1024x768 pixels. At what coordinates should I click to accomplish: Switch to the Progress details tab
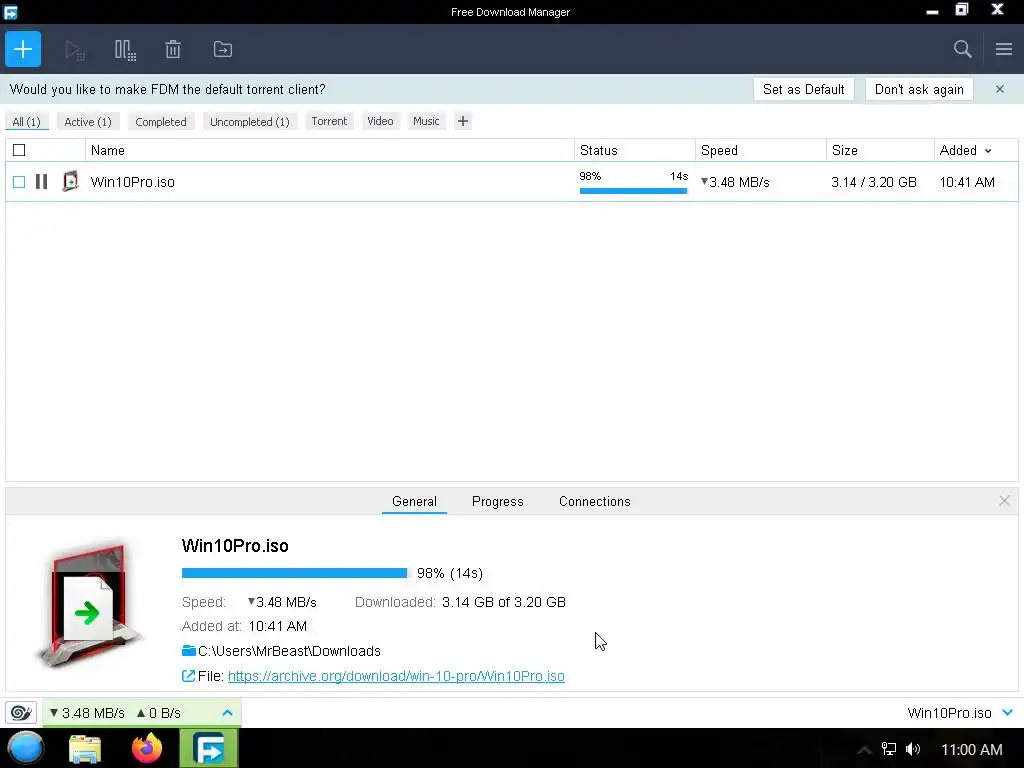[x=498, y=502]
